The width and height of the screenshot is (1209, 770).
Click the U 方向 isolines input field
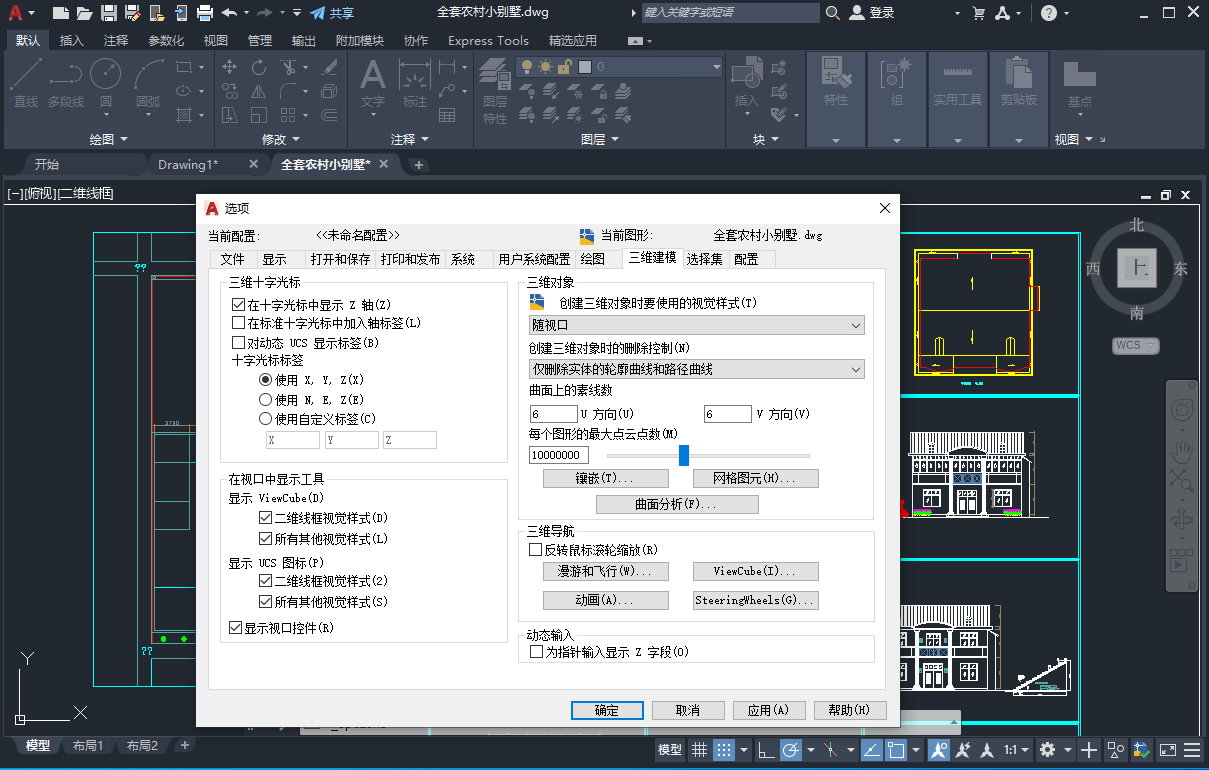pyautogui.click(x=554, y=414)
